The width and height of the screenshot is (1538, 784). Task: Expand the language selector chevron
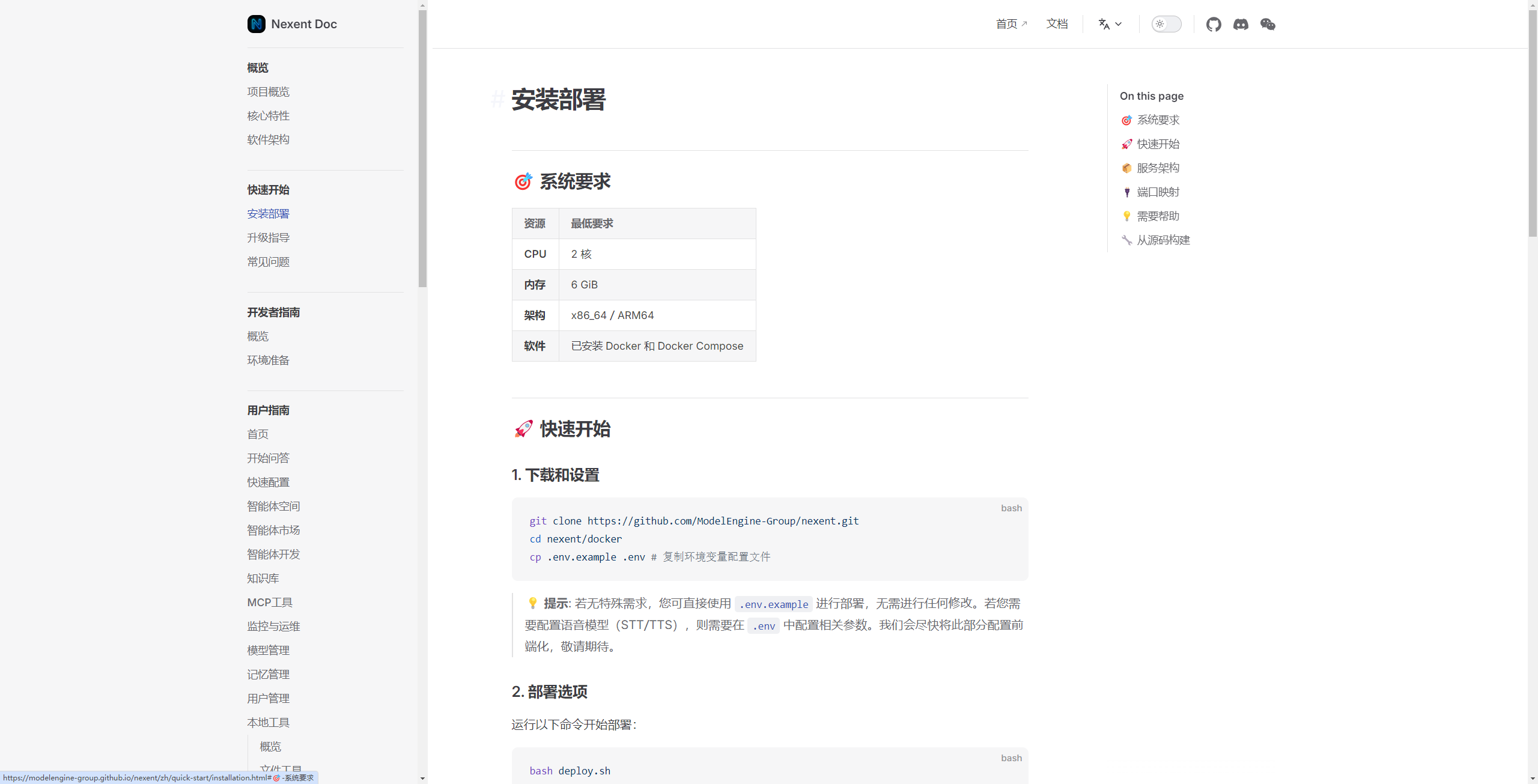(1118, 24)
